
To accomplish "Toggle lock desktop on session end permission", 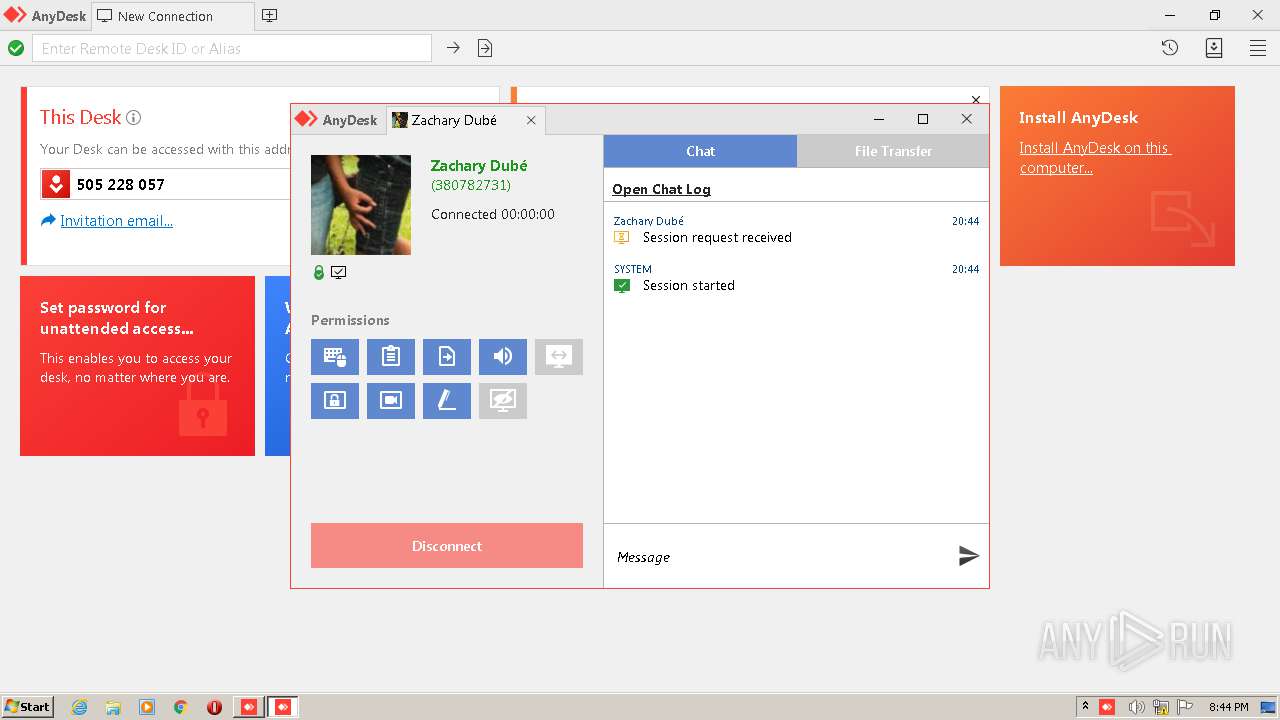I will 335,401.
